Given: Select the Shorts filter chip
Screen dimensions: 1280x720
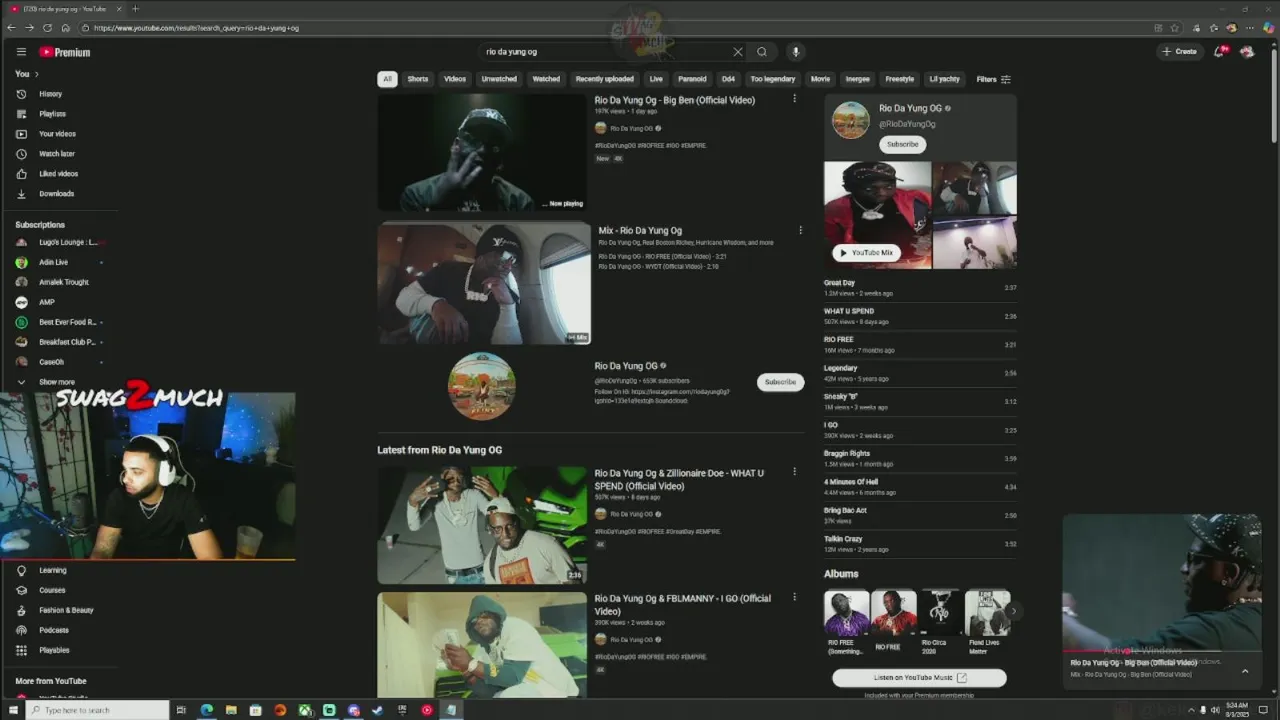Looking at the screenshot, I should click(418, 79).
